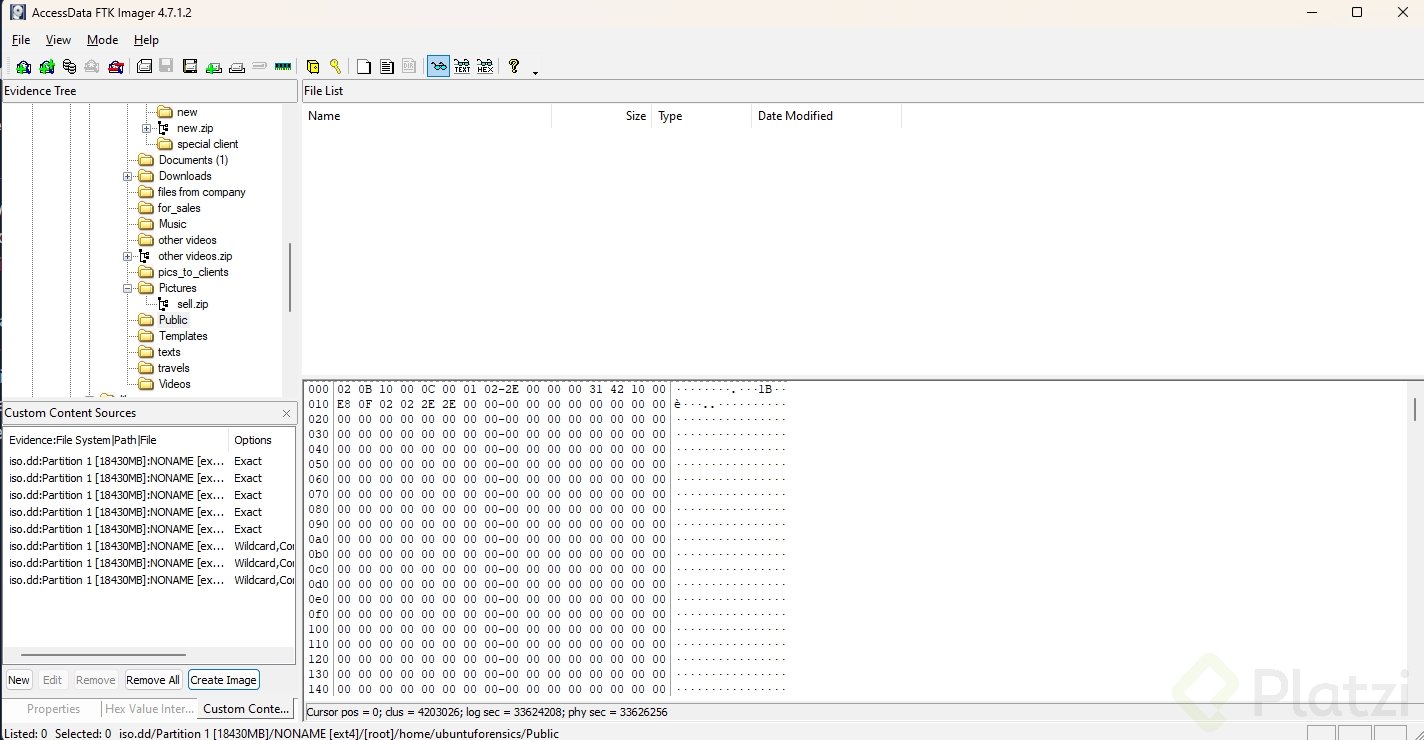Click Create Custom Content Image toolbar icon
This screenshot has width=1424, height=740.
click(237, 67)
